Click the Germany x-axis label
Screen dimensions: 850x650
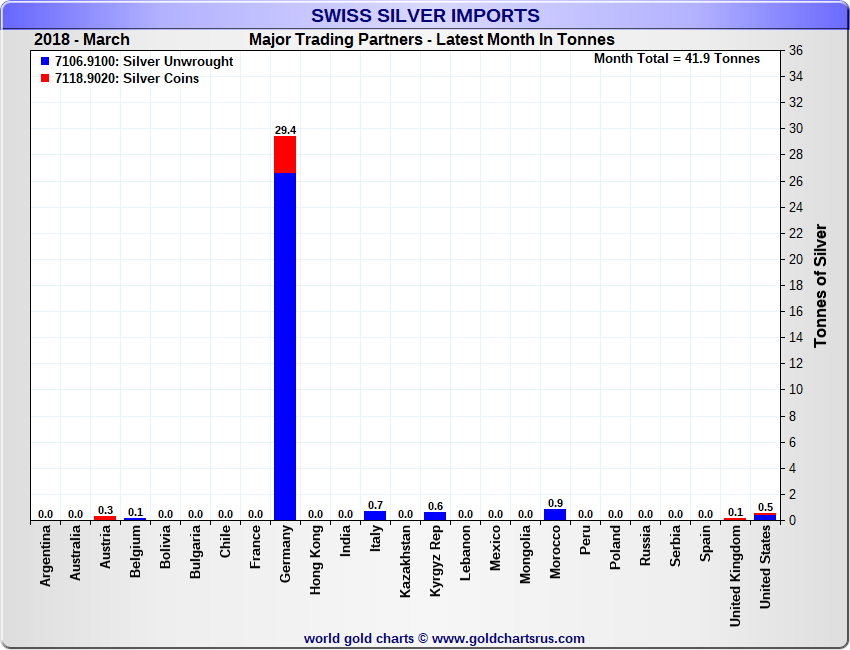286,556
